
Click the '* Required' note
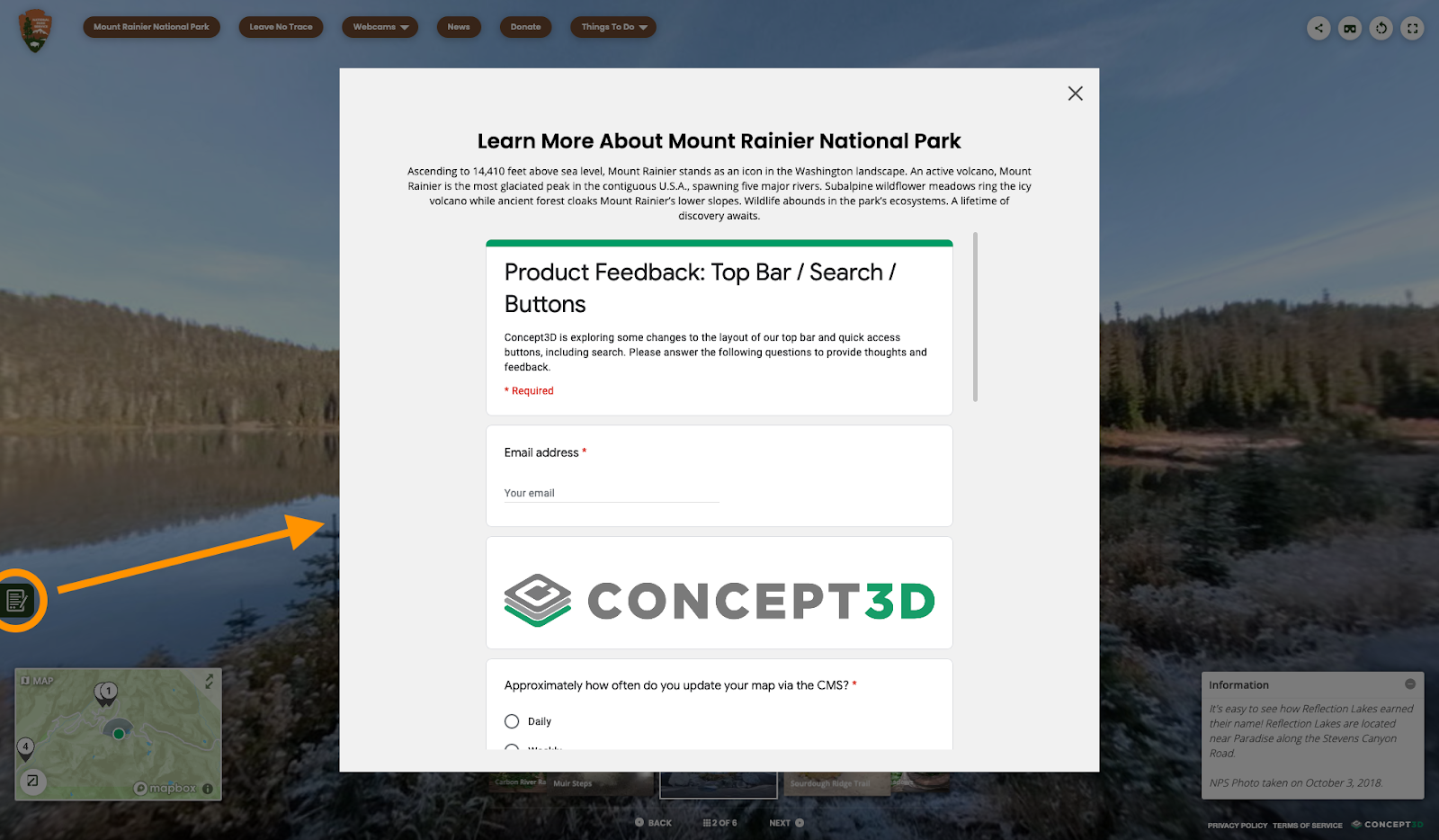pyautogui.click(x=529, y=390)
